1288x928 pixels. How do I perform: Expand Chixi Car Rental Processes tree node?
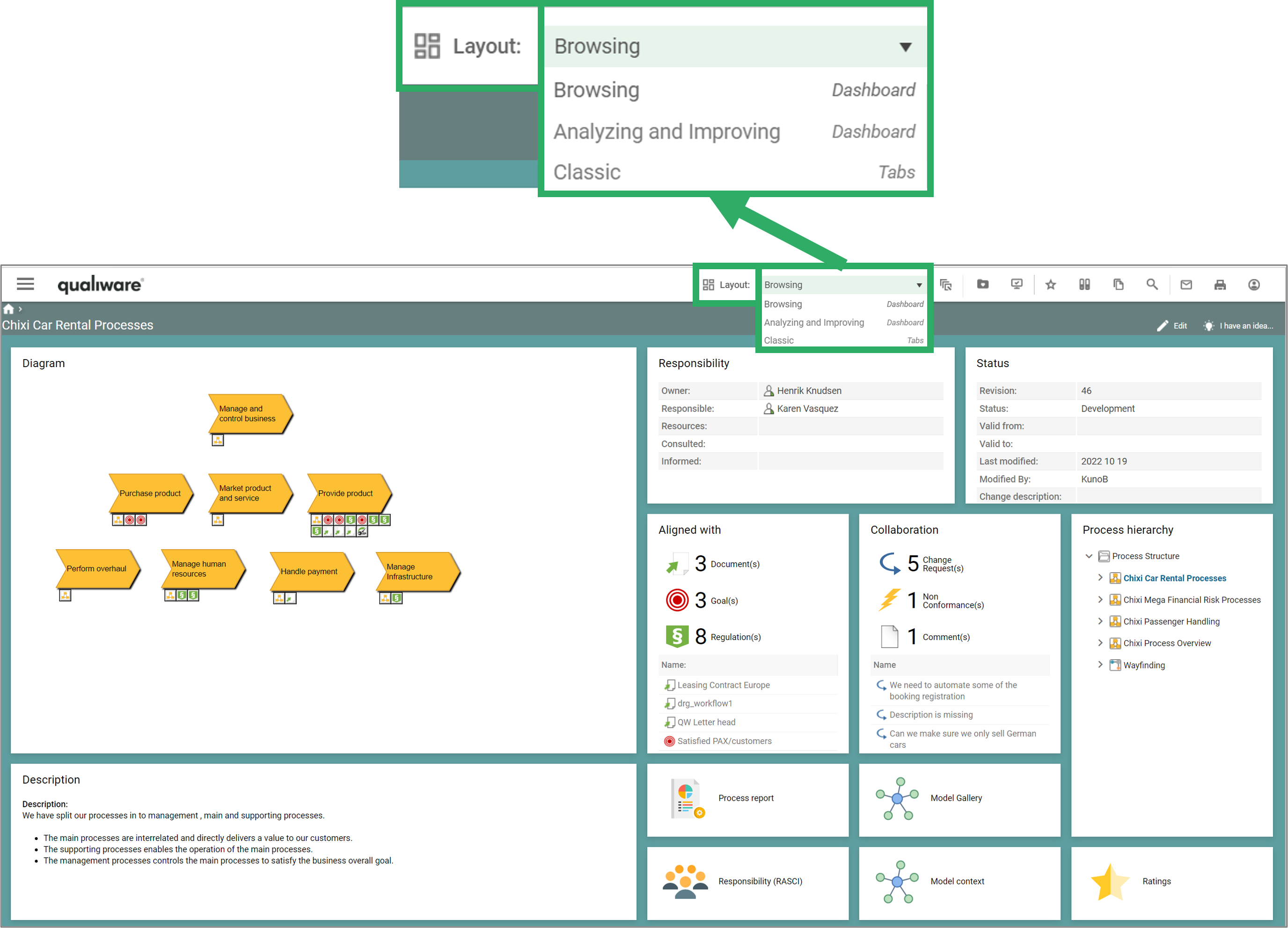[1100, 577]
